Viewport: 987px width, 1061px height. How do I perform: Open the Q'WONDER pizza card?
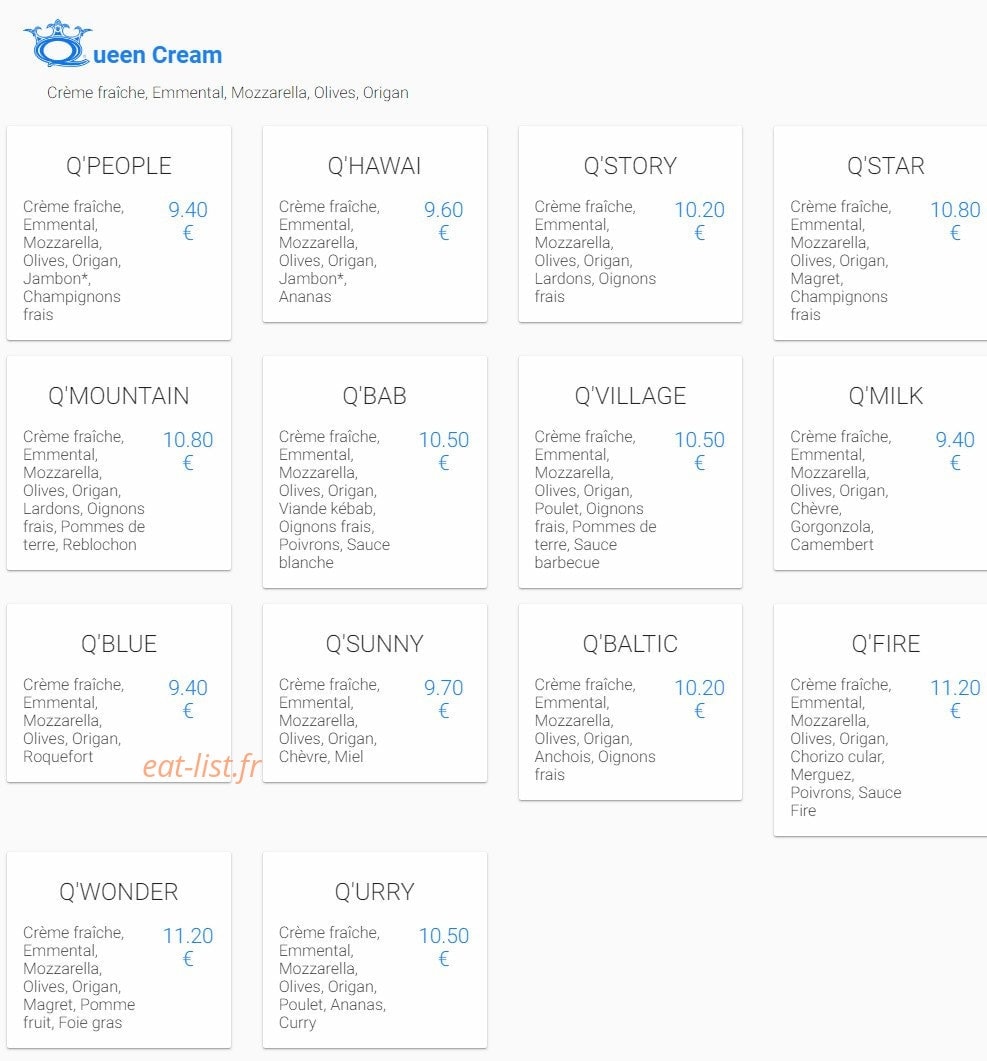[119, 950]
